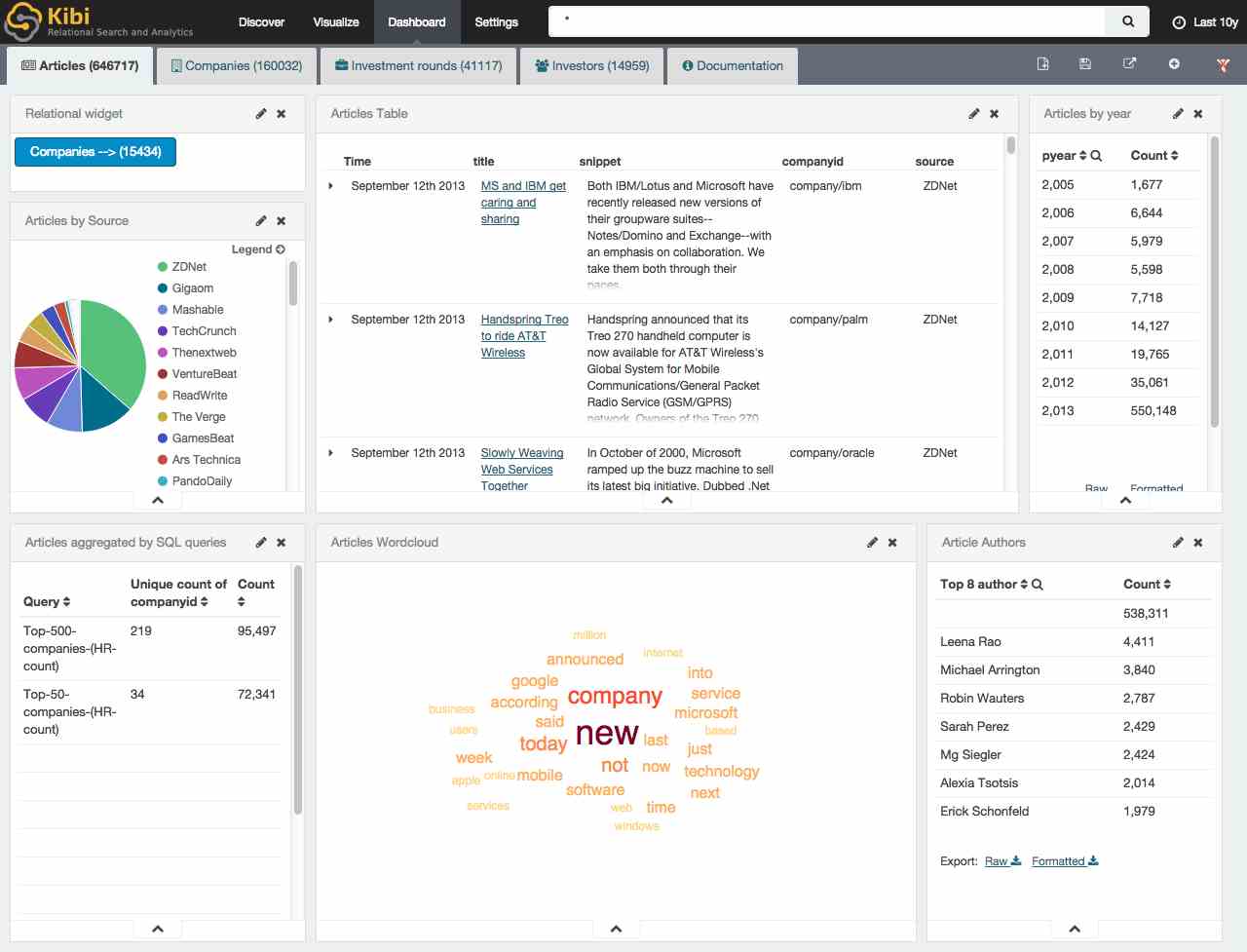This screenshot has width=1247, height=952.
Task: Toggle the Ars Technica legend entry
Action: pos(199,460)
